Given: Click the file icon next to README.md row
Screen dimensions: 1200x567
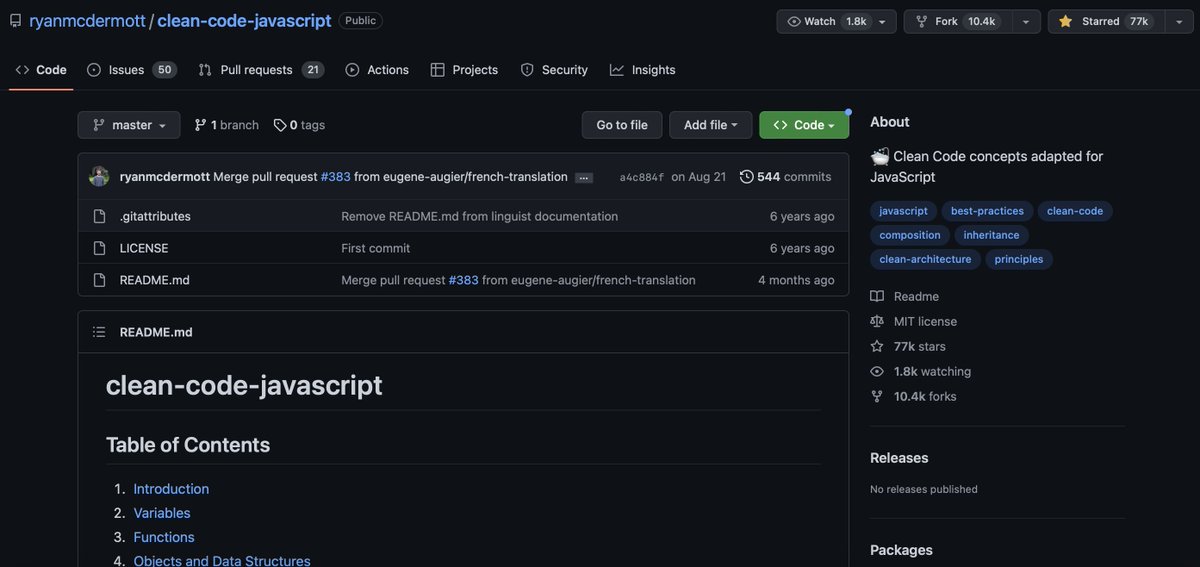Looking at the screenshot, I should click(99, 280).
